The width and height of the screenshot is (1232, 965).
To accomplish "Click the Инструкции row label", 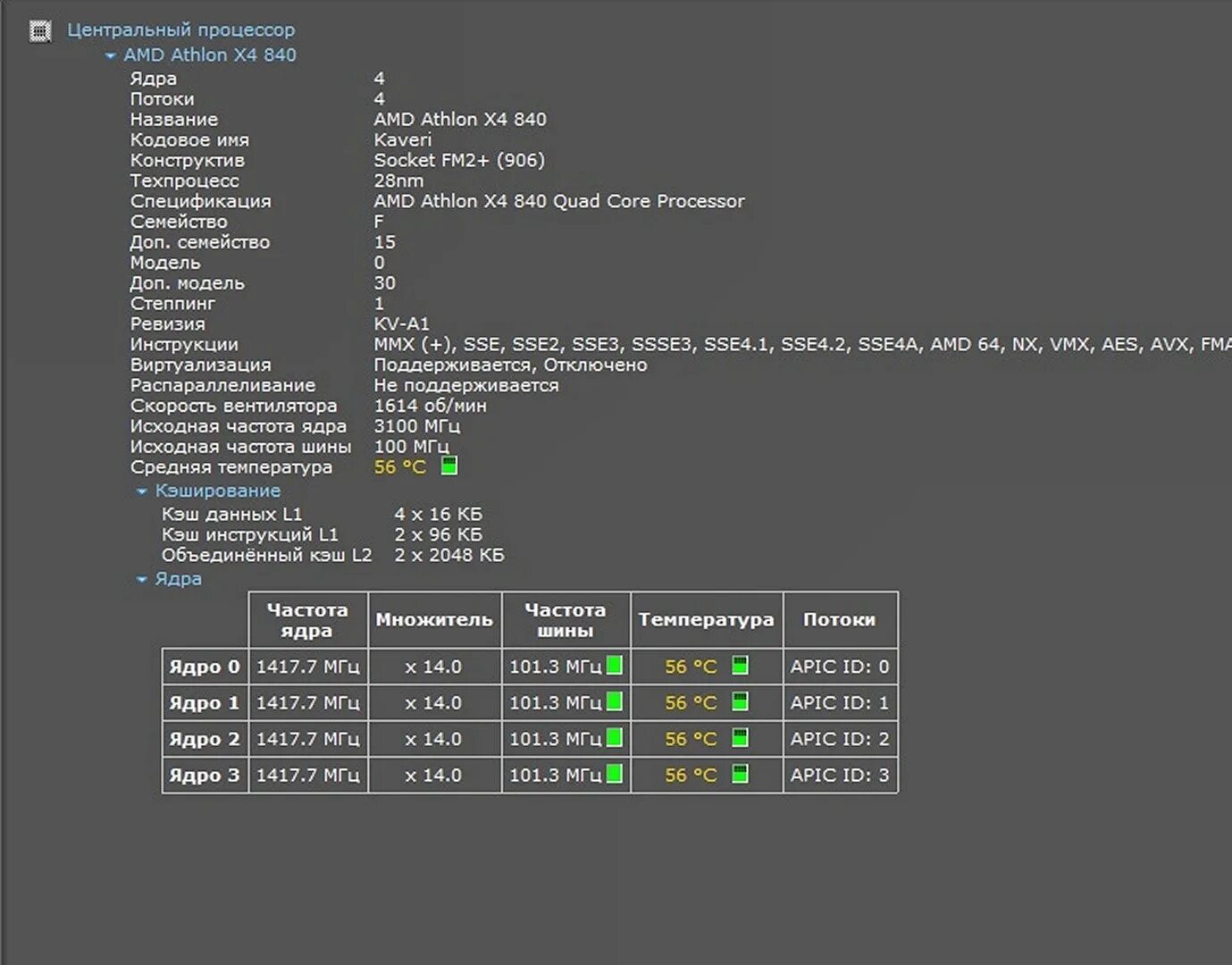I will (184, 345).
